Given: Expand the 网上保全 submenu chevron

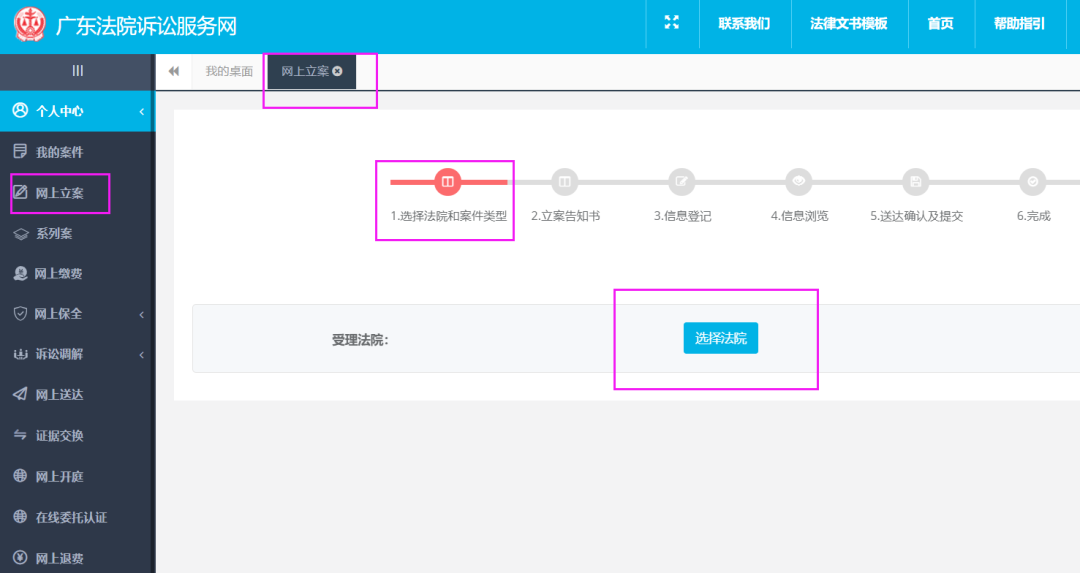Looking at the screenshot, I should (x=142, y=315).
